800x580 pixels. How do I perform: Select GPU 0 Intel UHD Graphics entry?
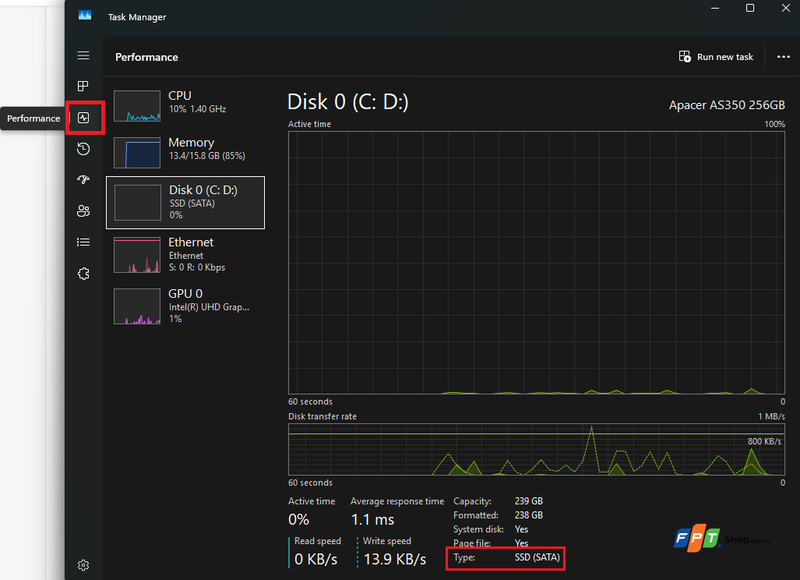(185, 306)
